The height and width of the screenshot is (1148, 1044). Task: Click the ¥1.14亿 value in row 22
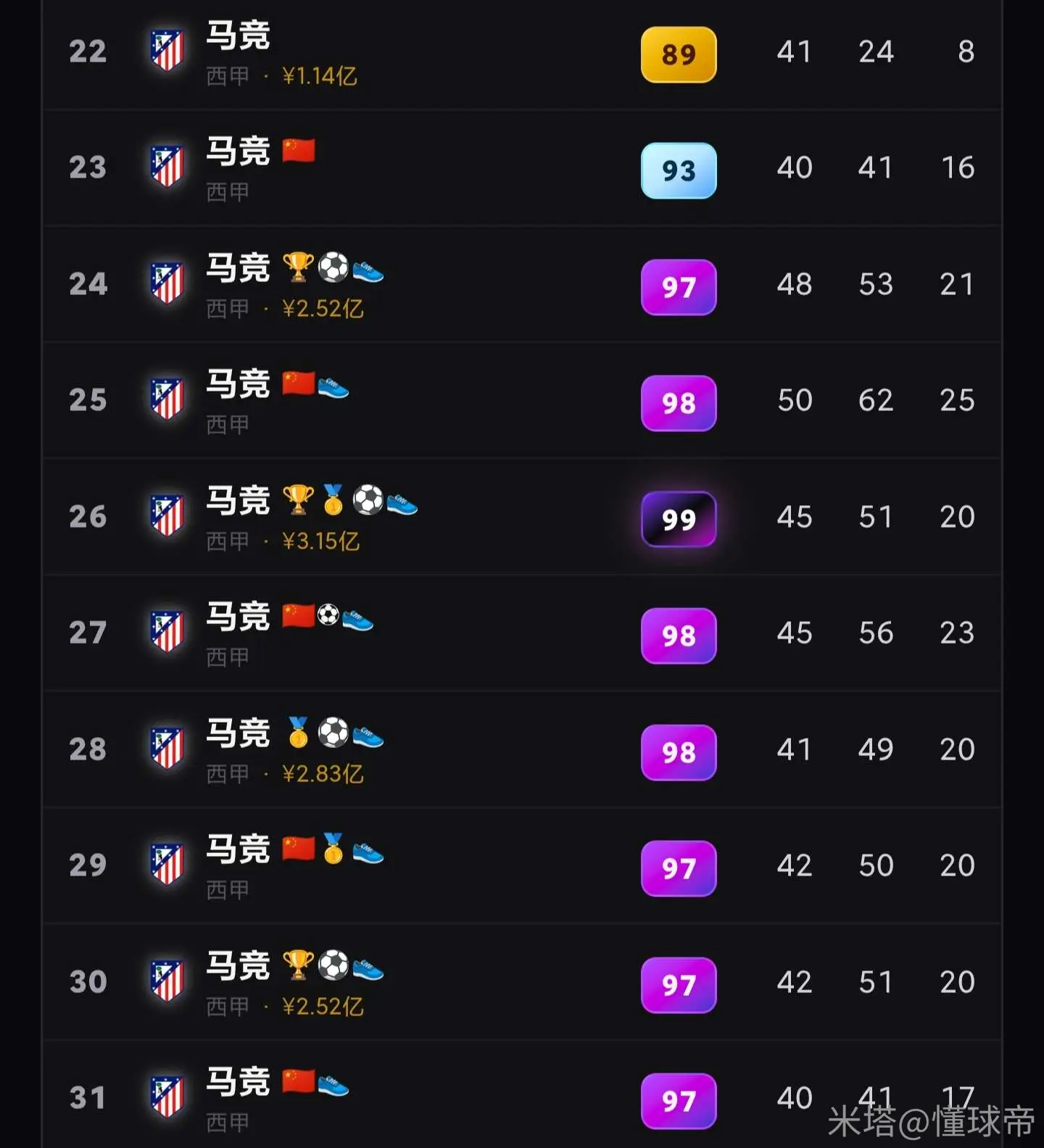[320, 76]
